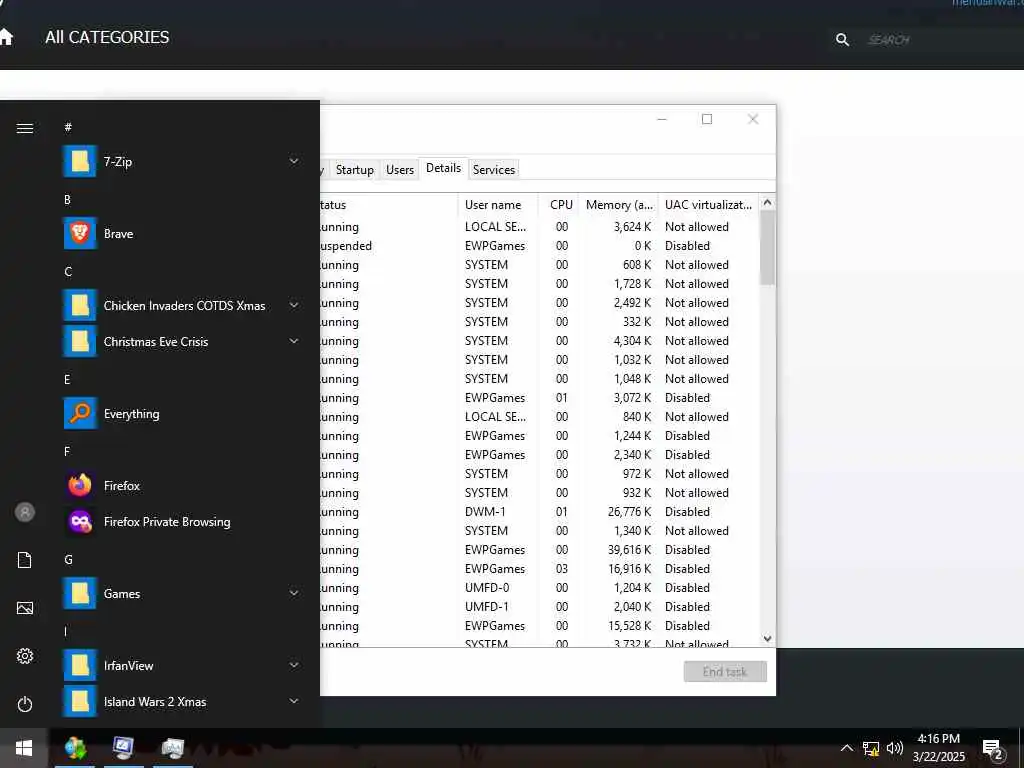Click the volume speaker tray icon
This screenshot has height=768, width=1024.
pyautogui.click(x=895, y=748)
